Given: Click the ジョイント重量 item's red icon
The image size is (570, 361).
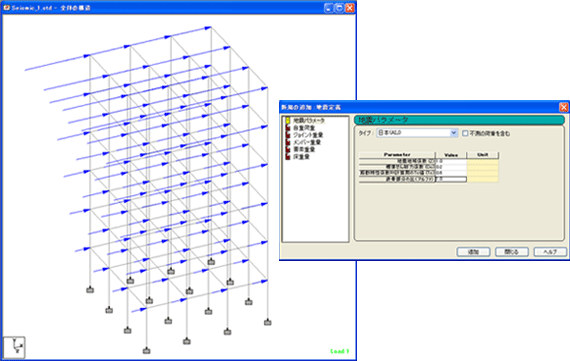Looking at the screenshot, I should pos(288,135).
